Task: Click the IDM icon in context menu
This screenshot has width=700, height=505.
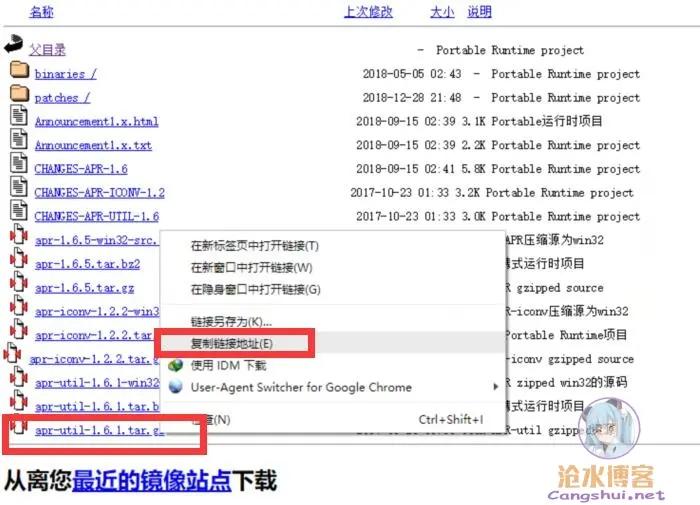Action: click(x=176, y=365)
